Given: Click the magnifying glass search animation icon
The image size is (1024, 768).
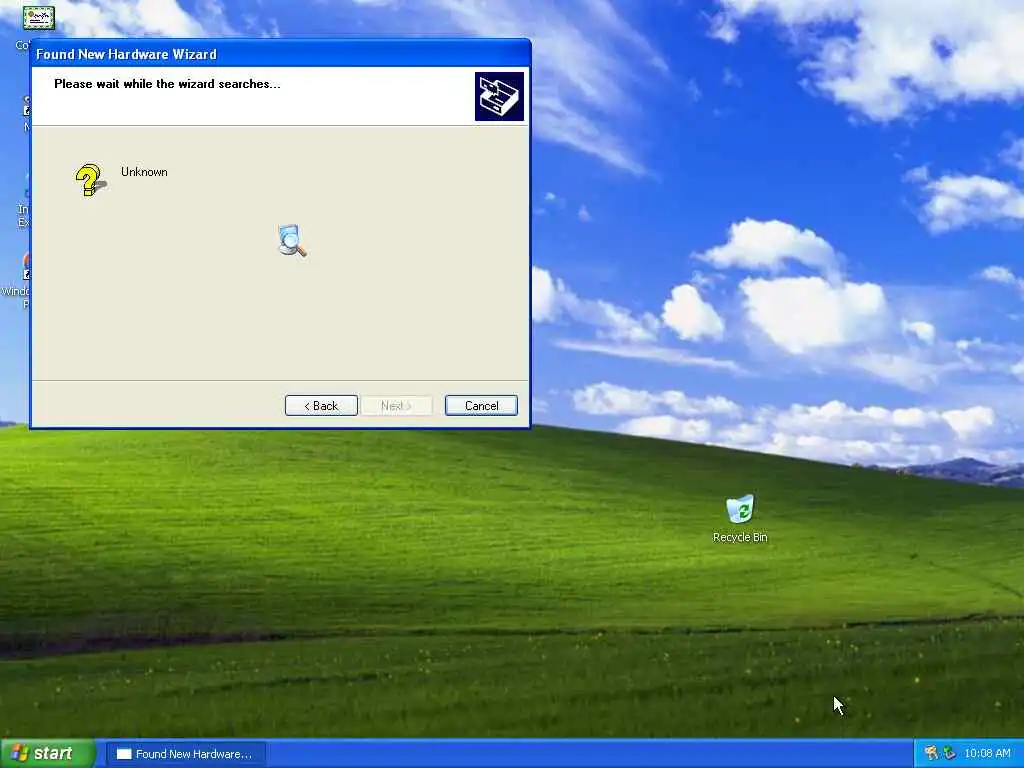Looking at the screenshot, I should pyautogui.click(x=292, y=240).
